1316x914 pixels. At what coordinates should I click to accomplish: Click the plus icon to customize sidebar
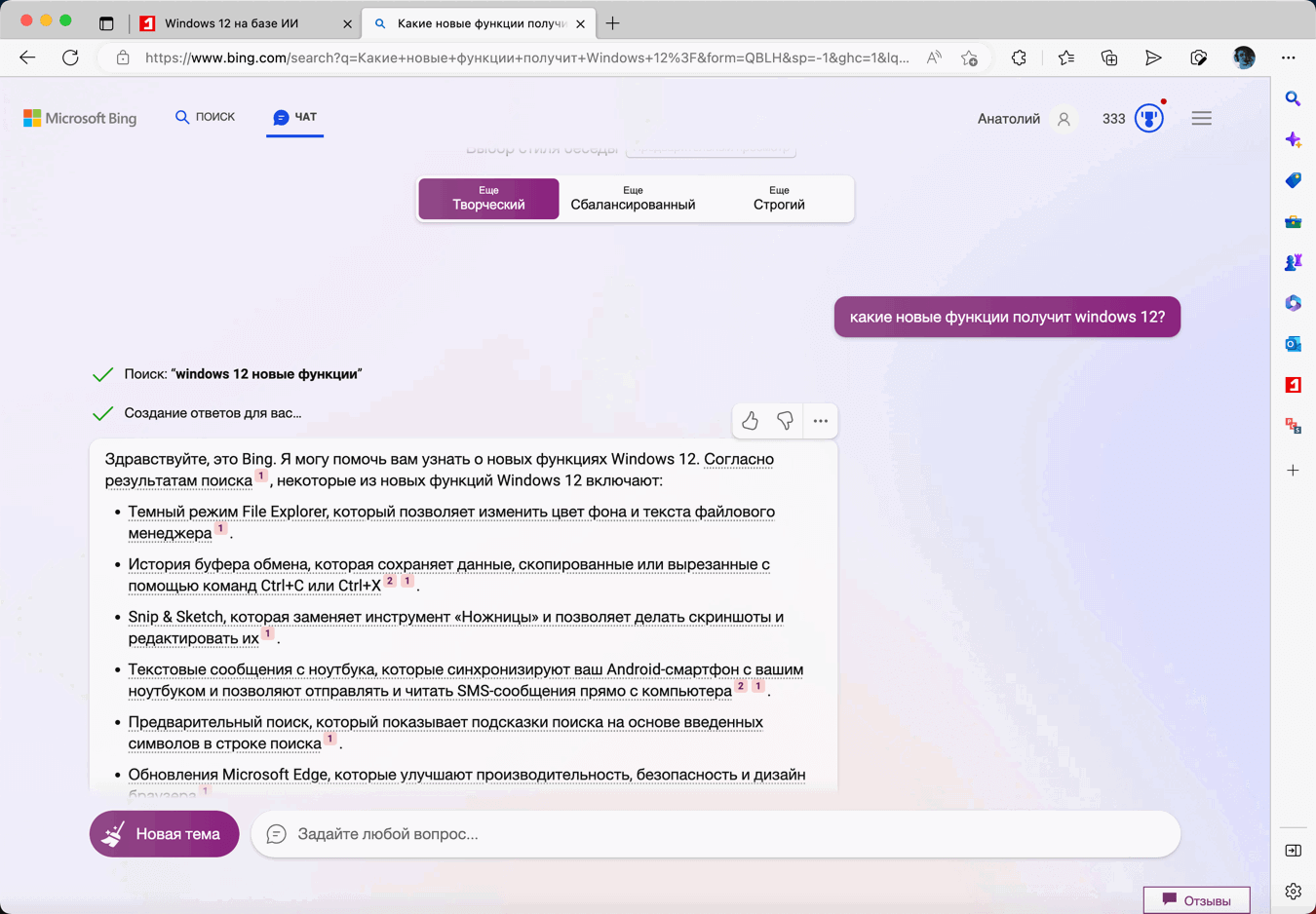click(x=1293, y=471)
